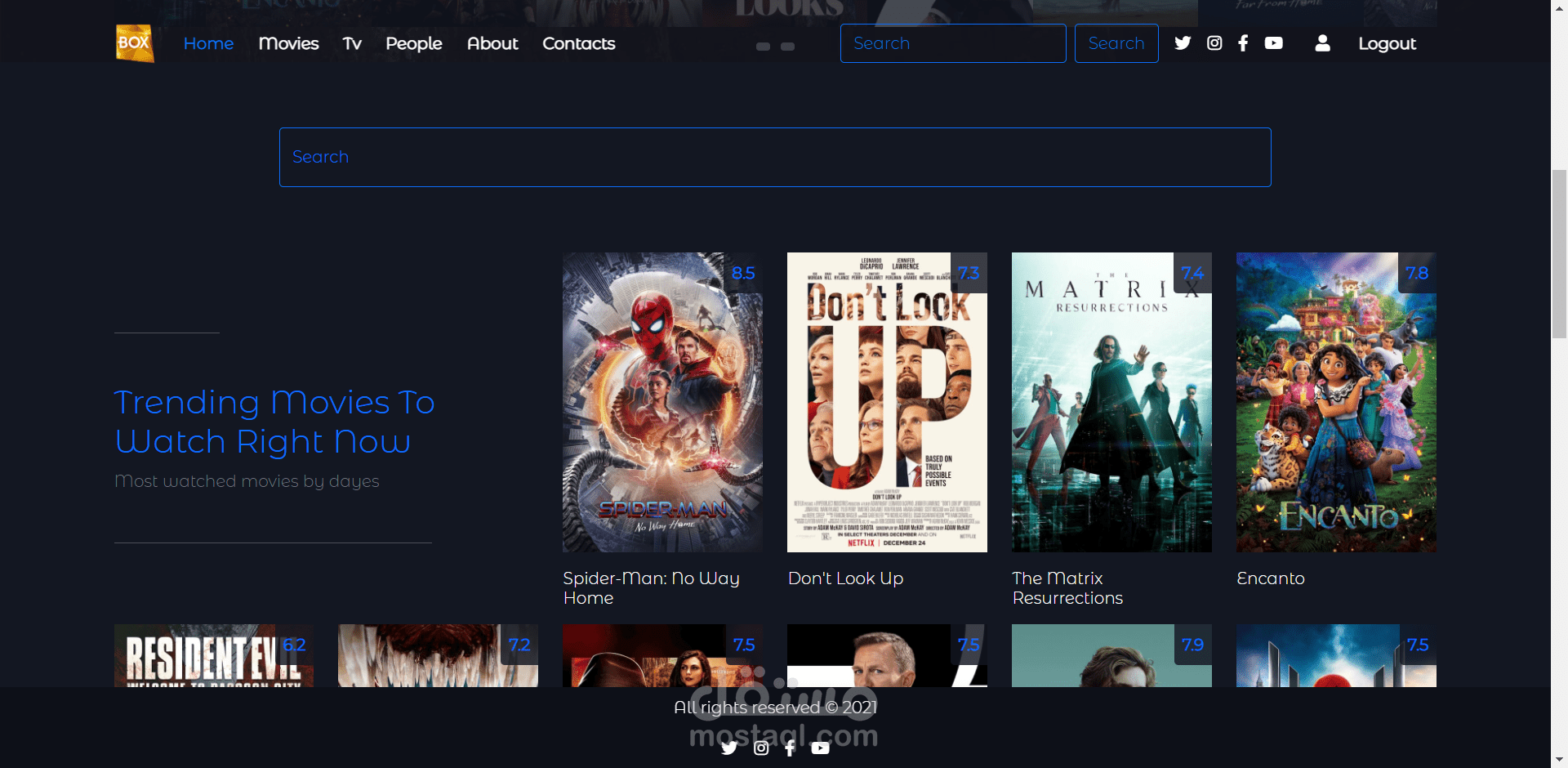Screen dimensions: 1568x768
Task: Open Instagram icon in the footer
Action: point(761,748)
